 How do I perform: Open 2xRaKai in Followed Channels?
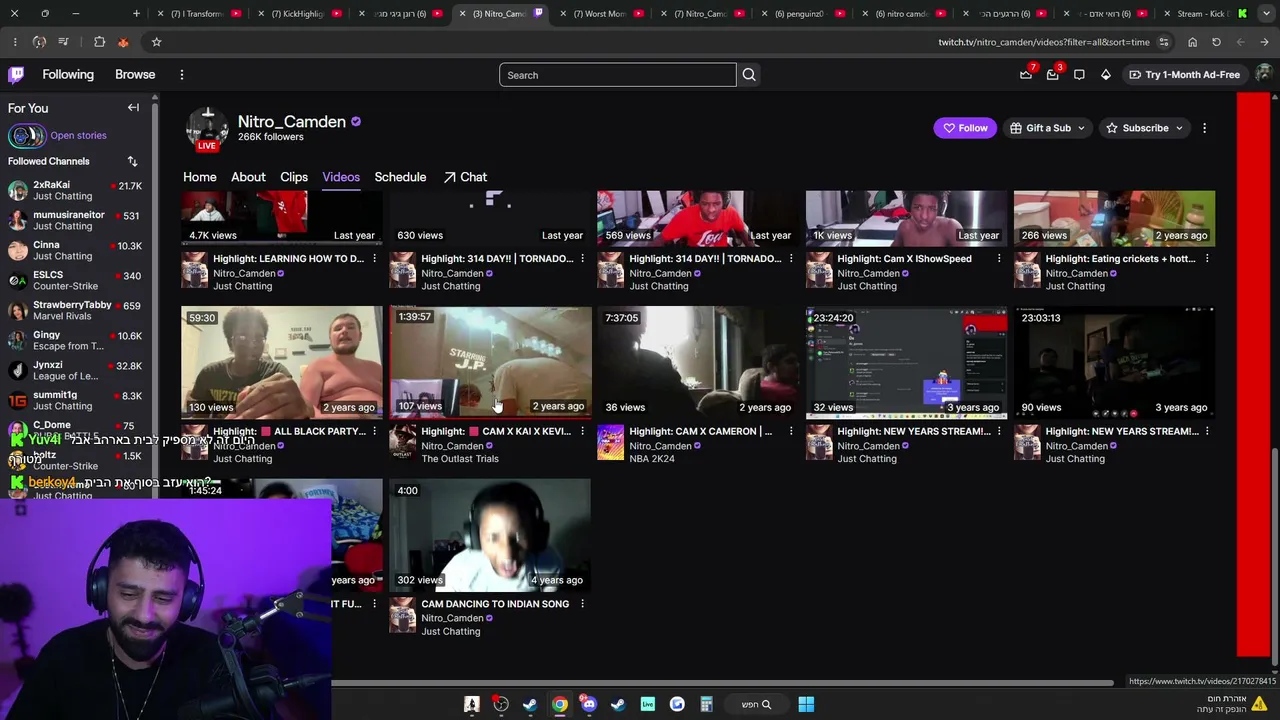point(75,191)
